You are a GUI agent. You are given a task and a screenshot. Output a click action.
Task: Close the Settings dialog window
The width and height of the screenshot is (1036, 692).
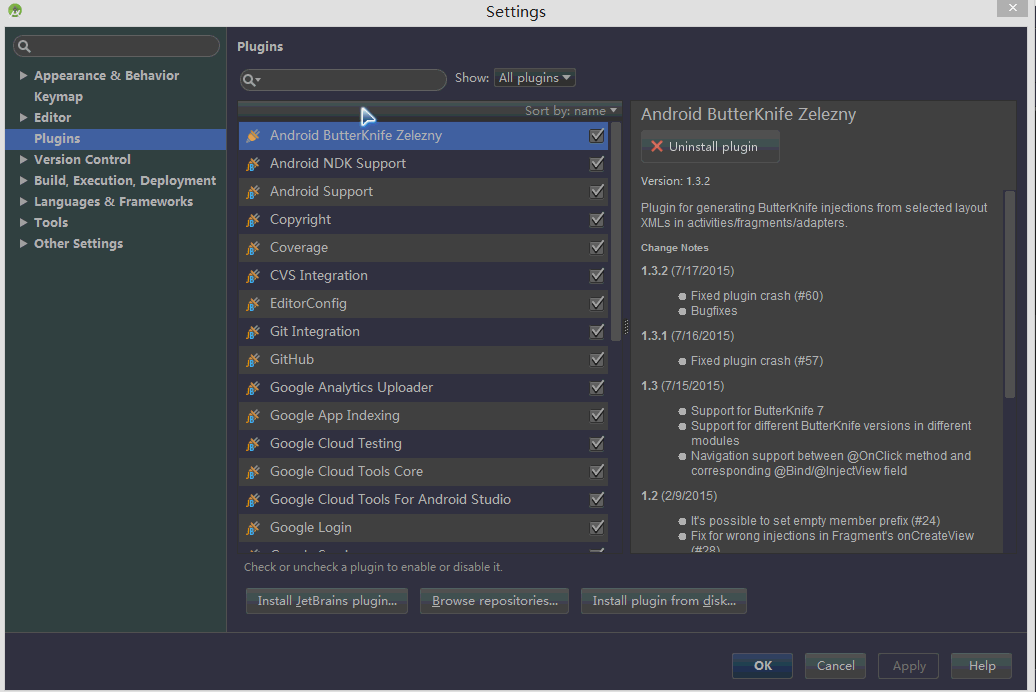click(x=1012, y=8)
